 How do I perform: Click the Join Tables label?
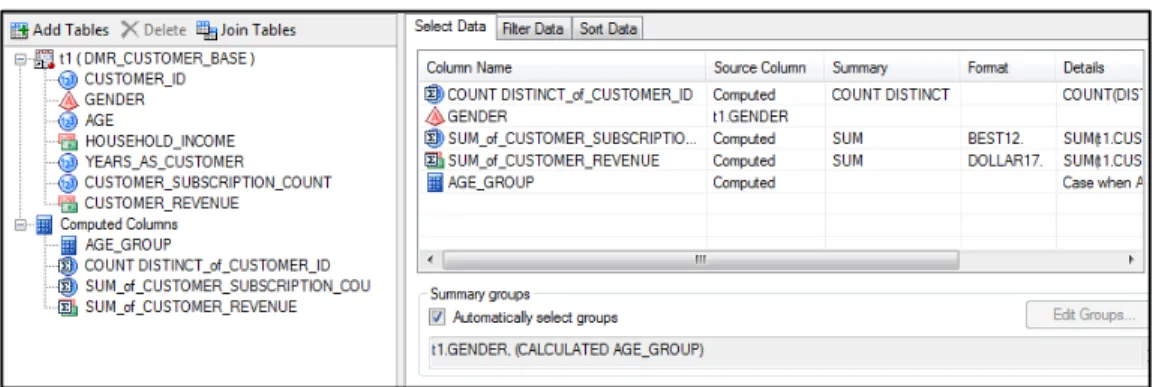point(258,30)
